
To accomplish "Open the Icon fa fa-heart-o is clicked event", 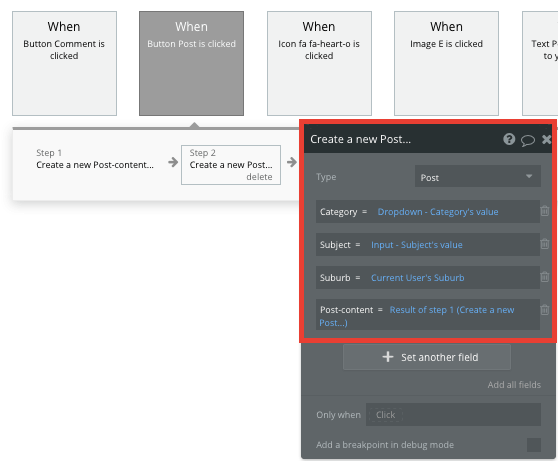I will 319,63.
